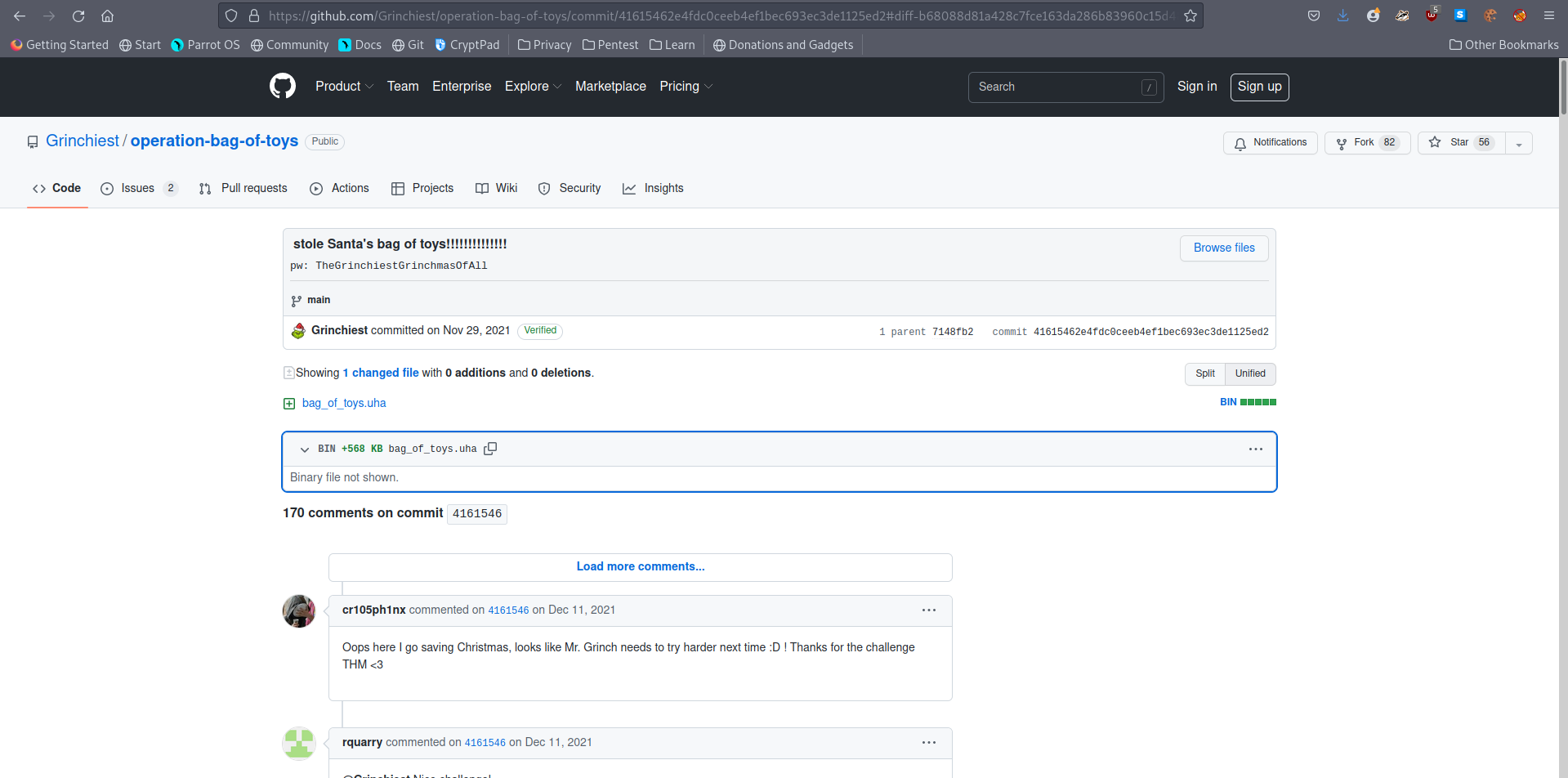Image resolution: width=1568 pixels, height=778 pixels.
Task: Load more comments on commit
Action: [640, 566]
